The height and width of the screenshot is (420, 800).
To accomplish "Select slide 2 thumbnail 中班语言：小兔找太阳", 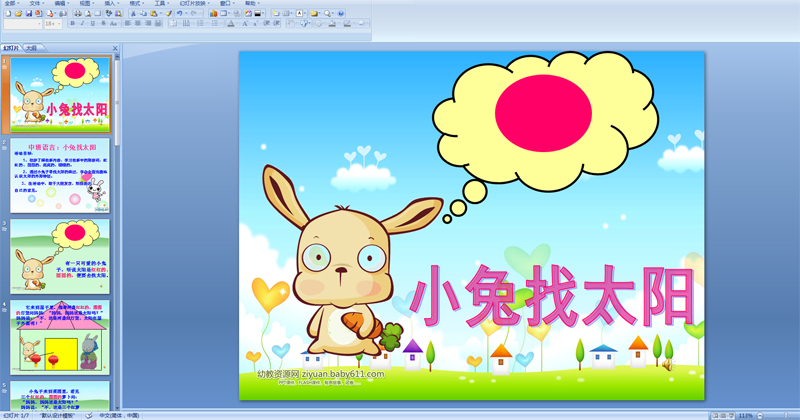I will [x=60, y=176].
